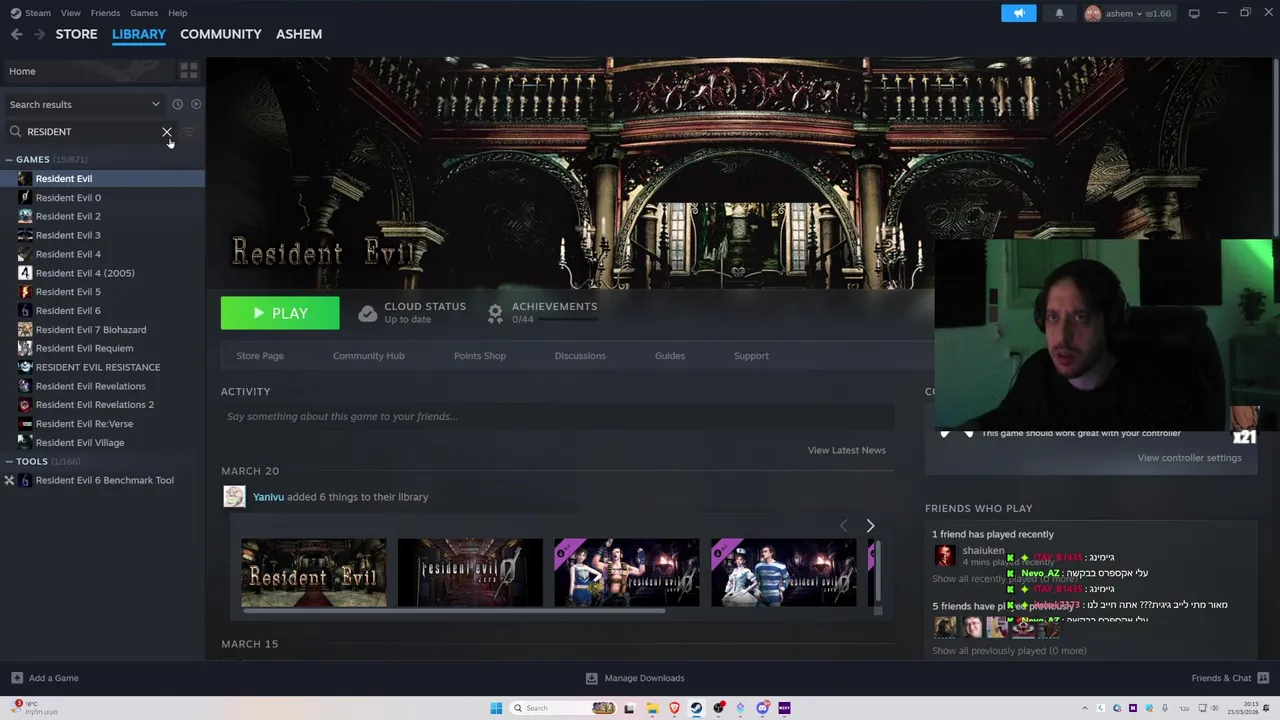This screenshot has height=720, width=1280.
Task: Open the Help menu
Action: [178, 13]
